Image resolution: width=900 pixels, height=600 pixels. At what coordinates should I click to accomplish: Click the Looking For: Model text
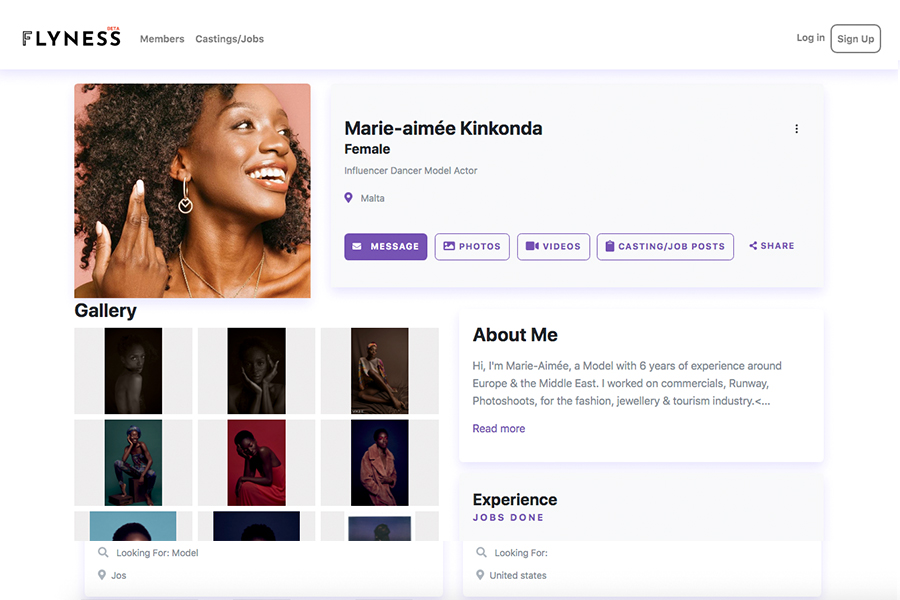[157, 553]
